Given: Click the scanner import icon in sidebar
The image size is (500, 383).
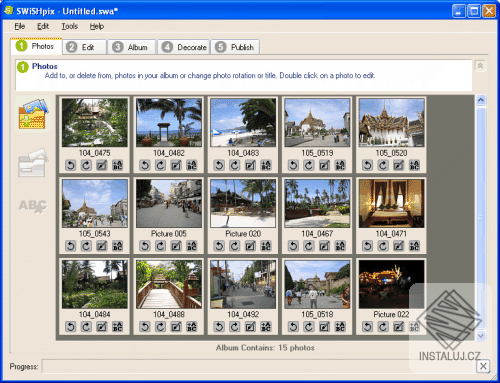Looking at the screenshot, I should (x=33, y=163).
